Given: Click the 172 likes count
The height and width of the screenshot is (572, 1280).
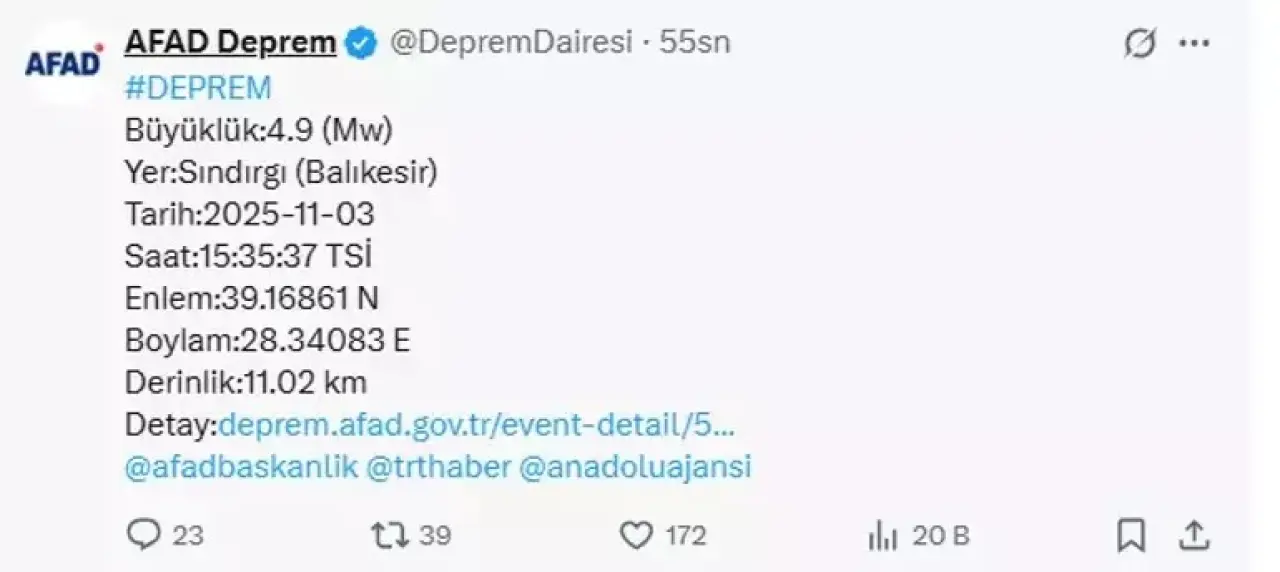Looking at the screenshot, I should click(x=686, y=536).
